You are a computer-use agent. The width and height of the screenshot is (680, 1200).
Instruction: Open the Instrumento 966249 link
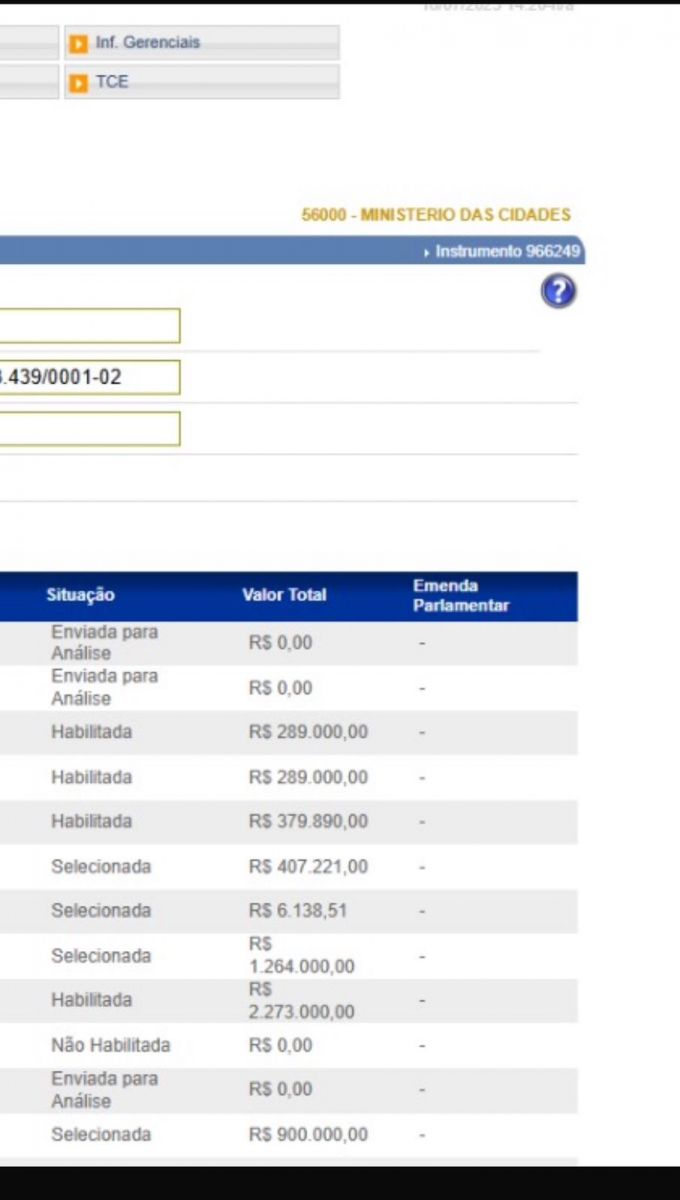tap(506, 252)
